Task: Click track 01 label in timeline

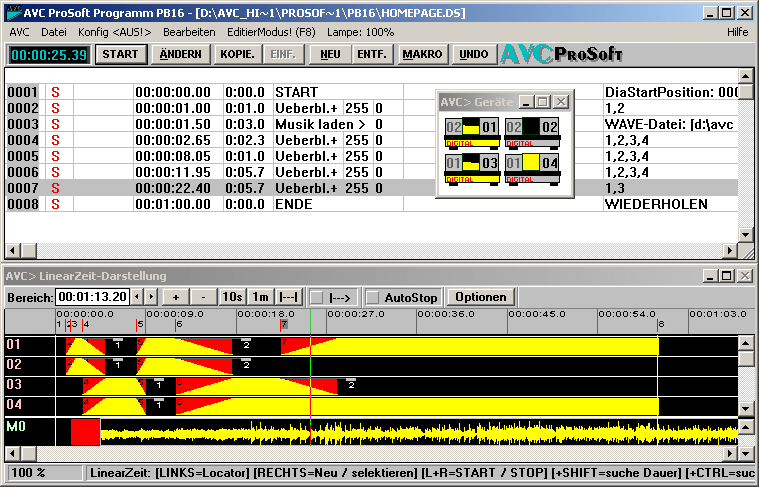Action: point(14,345)
